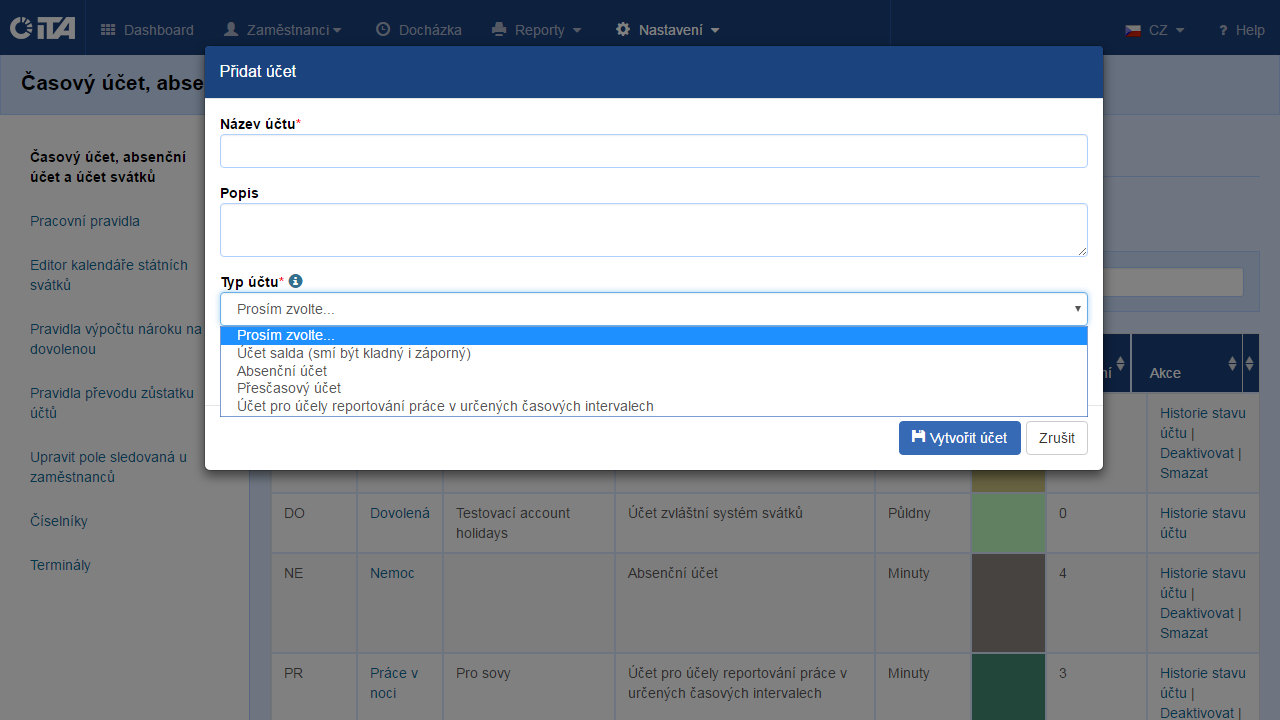Click the info icon beside Typ účtu
Viewport: 1280px width, 720px height.
295,282
